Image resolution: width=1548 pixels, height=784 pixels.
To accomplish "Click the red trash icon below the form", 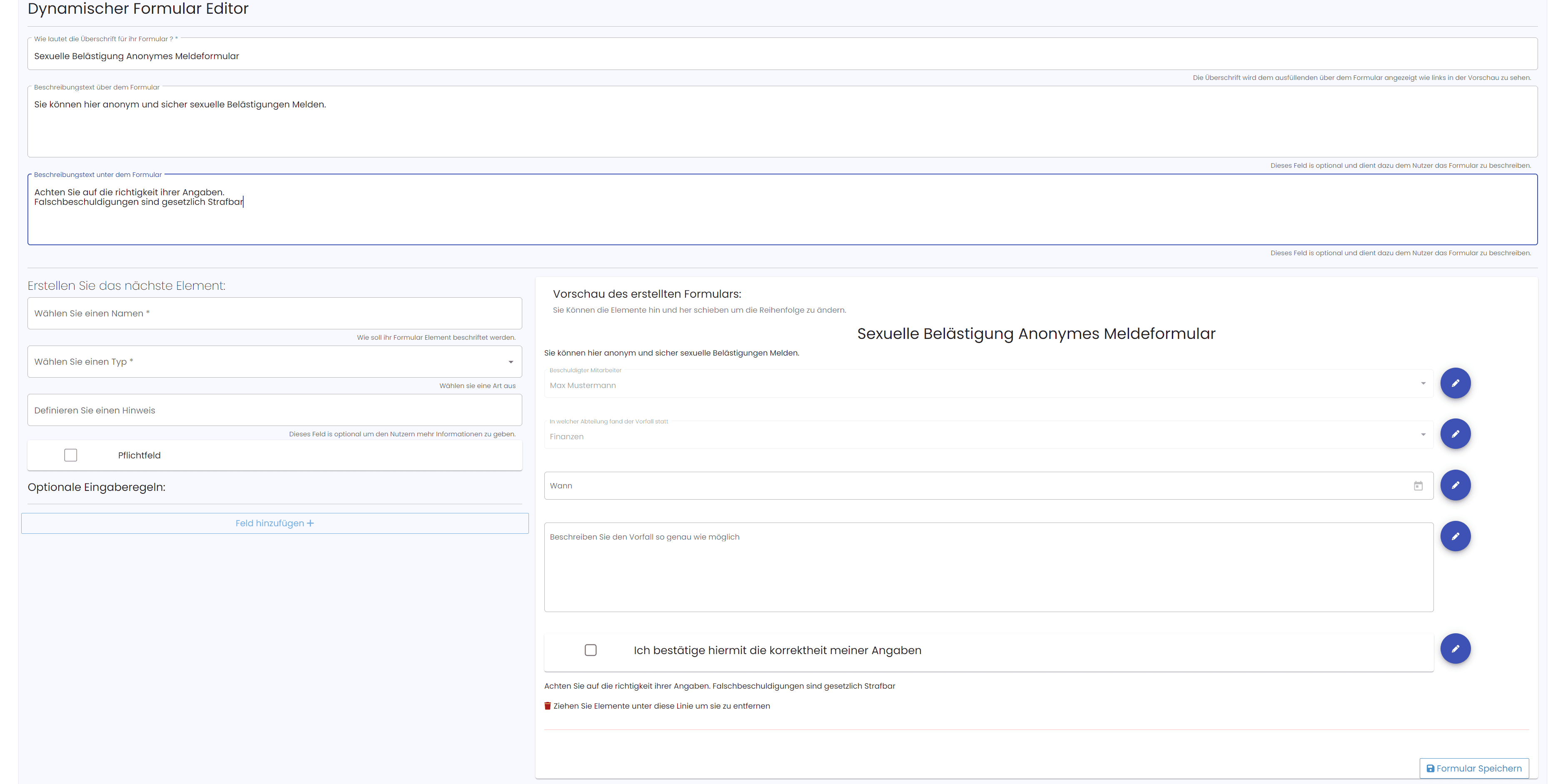I will coord(548,706).
